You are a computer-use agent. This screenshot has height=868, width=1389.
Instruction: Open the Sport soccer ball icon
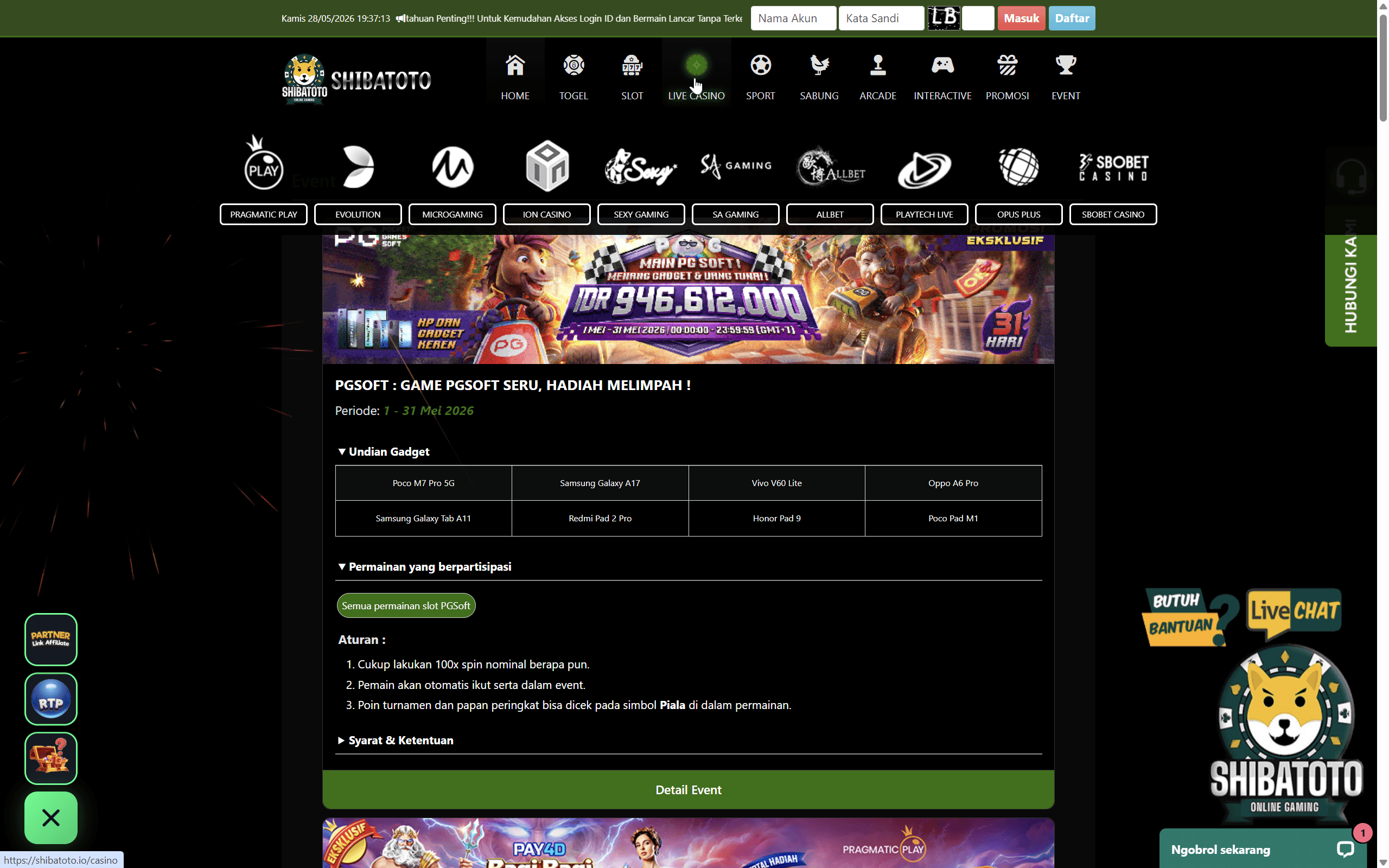coord(761,65)
